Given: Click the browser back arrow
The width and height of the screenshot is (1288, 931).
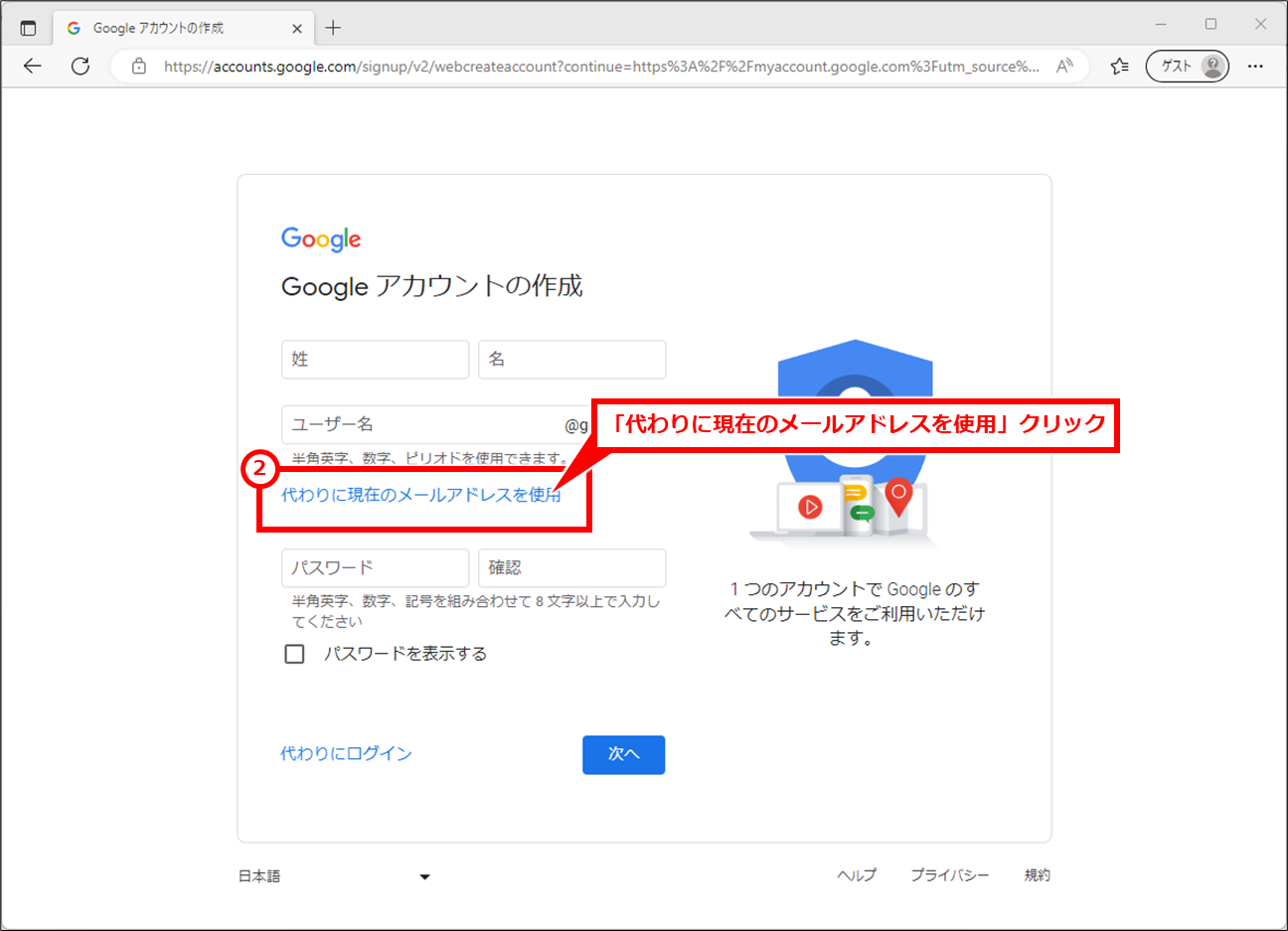Looking at the screenshot, I should point(32,67).
